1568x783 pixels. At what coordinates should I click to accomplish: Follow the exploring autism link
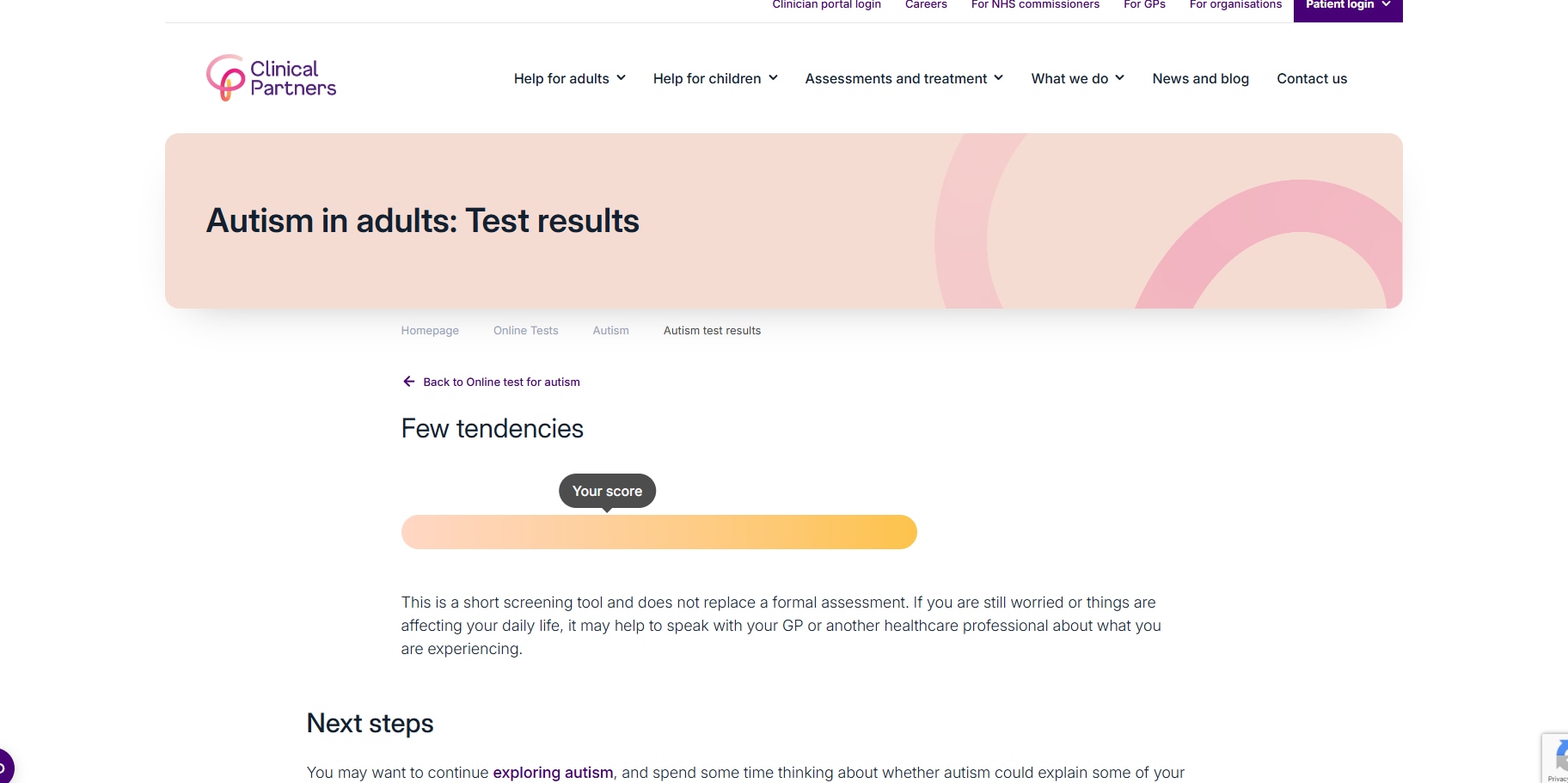click(553, 773)
